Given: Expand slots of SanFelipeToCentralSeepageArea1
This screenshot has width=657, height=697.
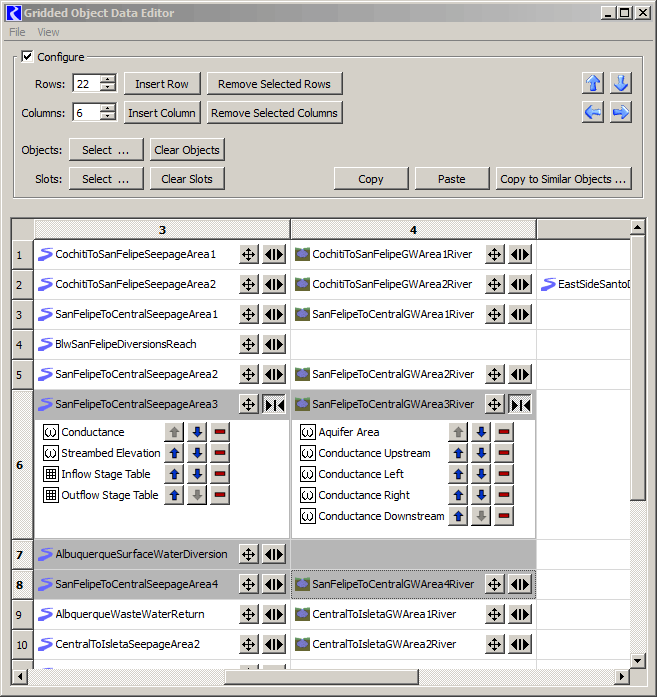Looking at the screenshot, I should [274, 315].
